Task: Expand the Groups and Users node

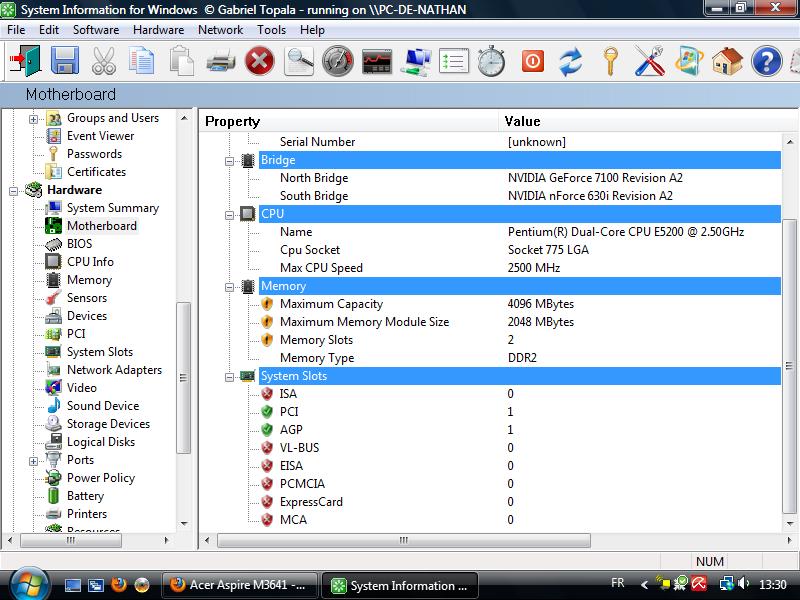Action: click(33, 119)
